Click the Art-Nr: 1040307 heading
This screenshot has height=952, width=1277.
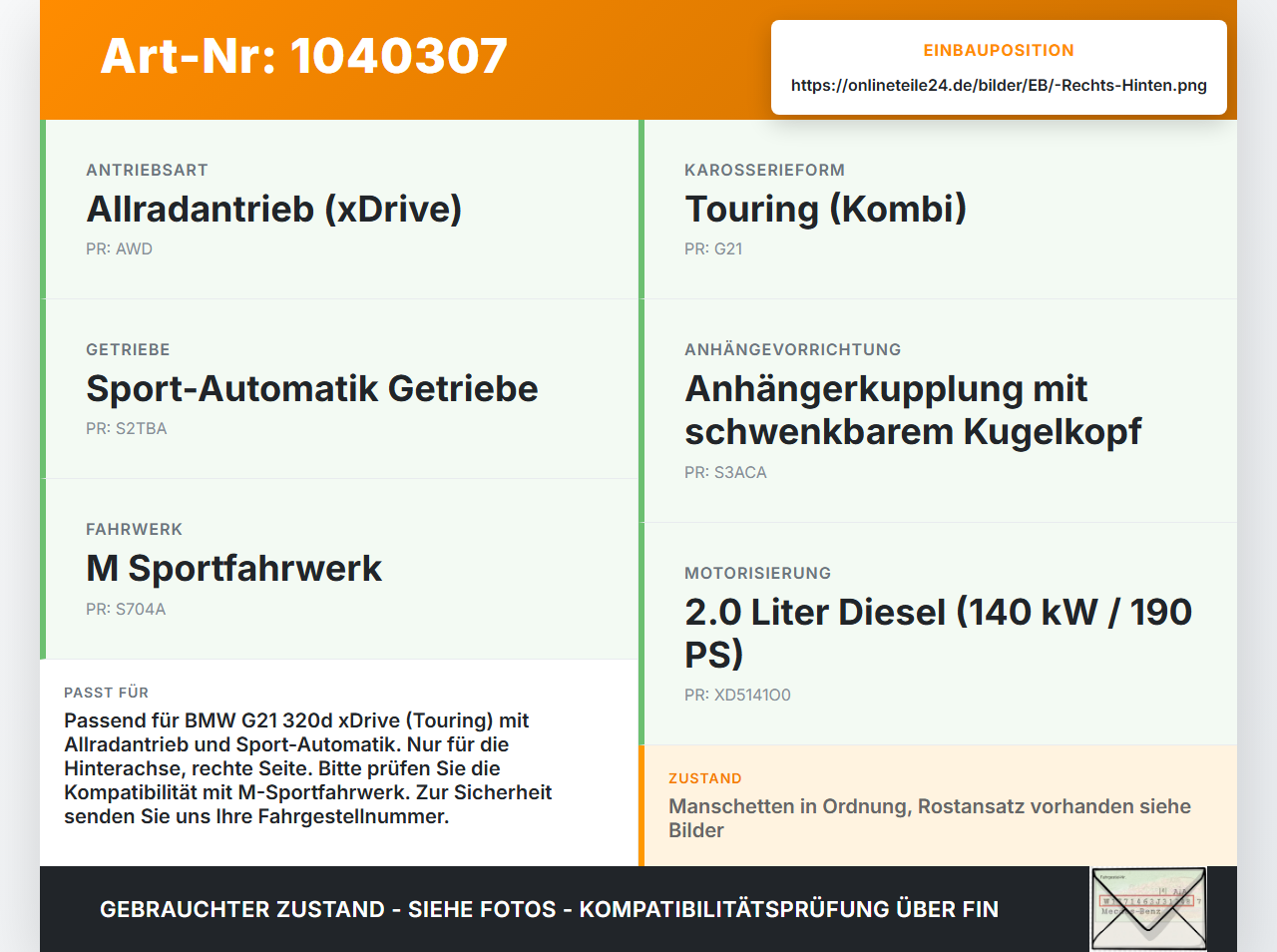click(304, 56)
